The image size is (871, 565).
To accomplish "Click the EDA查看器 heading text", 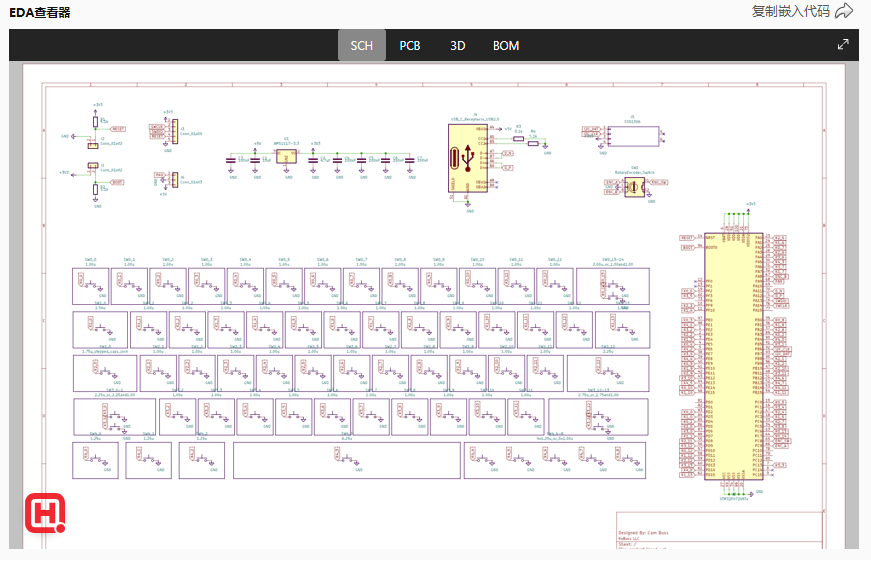I will pos(40,12).
